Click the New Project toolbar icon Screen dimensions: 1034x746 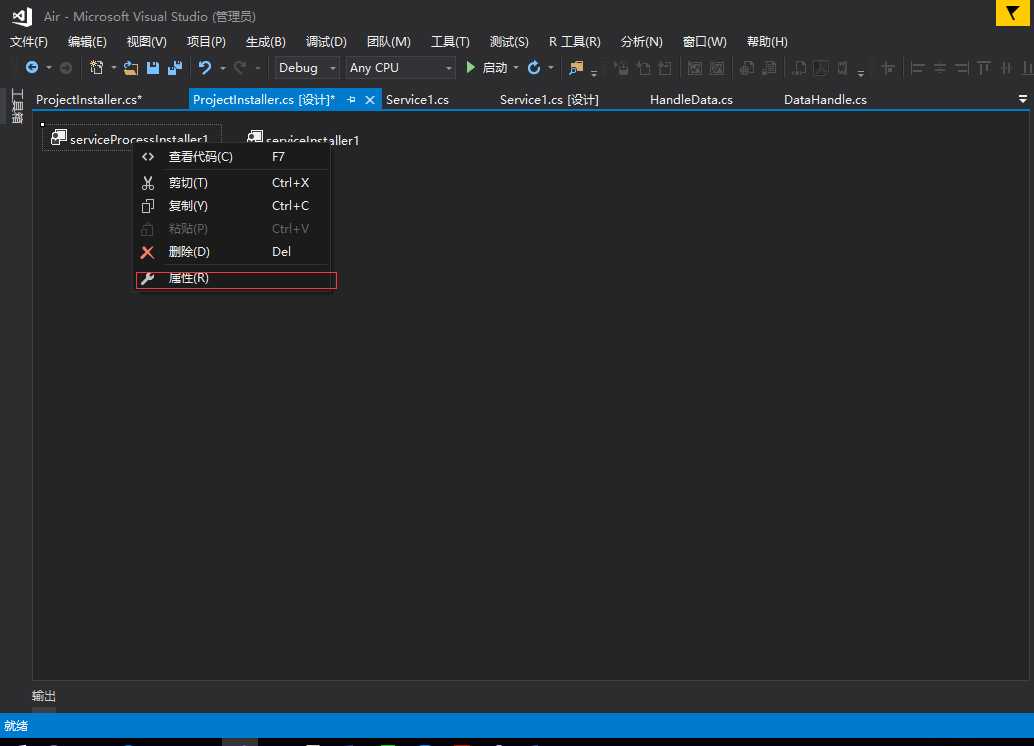click(x=96, y=67)
